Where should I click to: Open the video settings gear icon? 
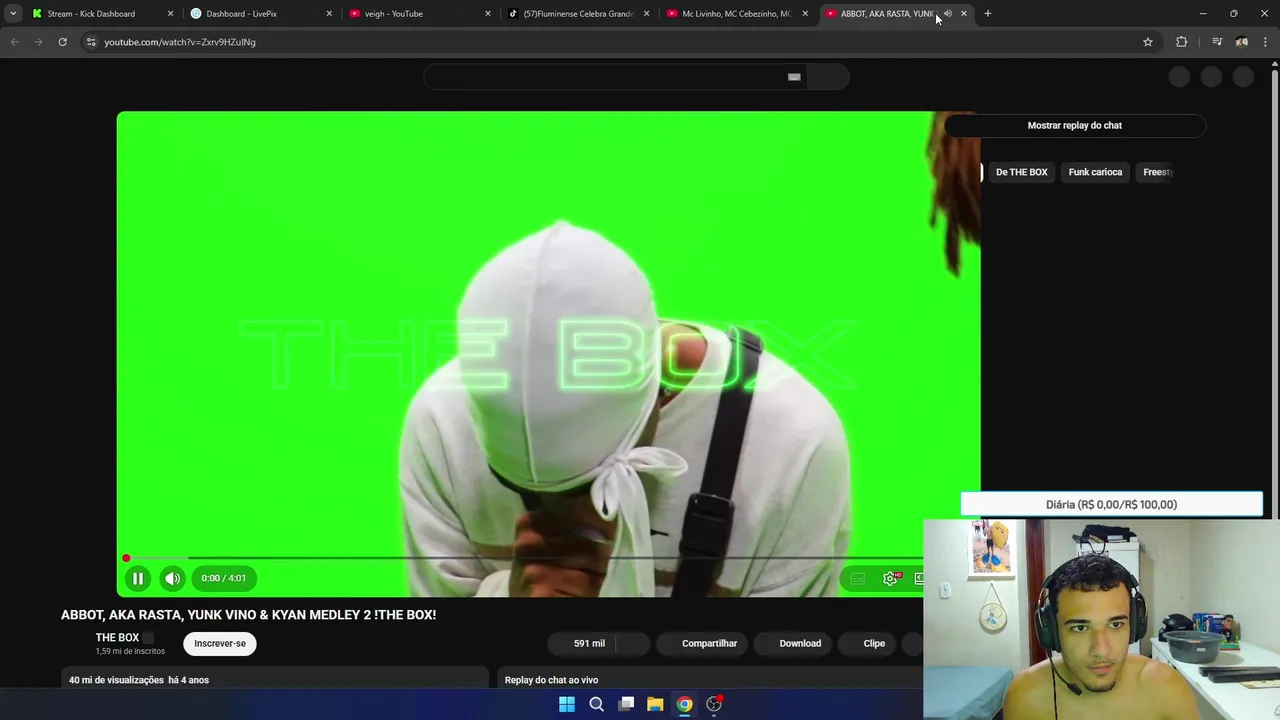890,578
